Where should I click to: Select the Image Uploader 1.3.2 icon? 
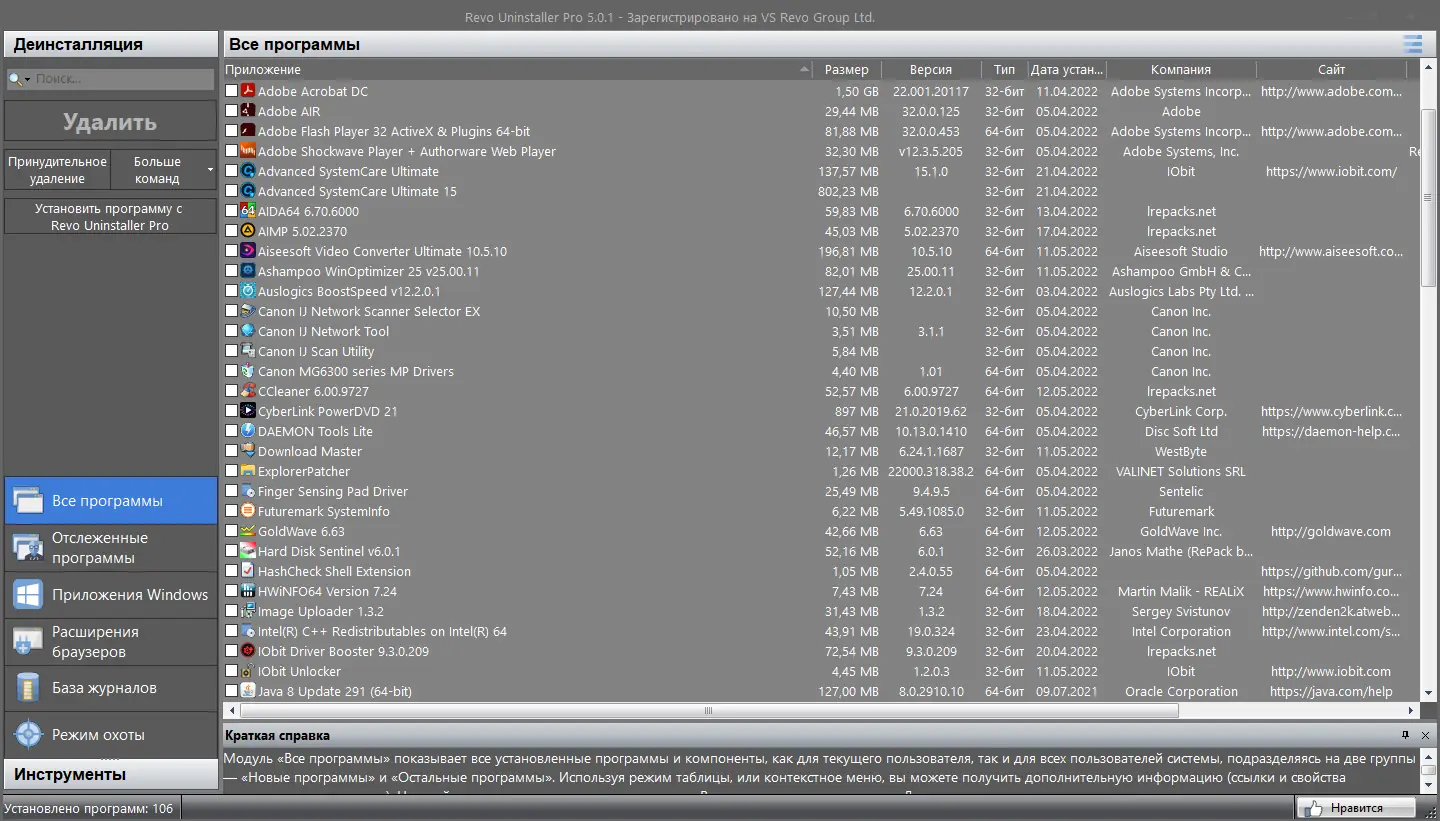point(248,611)
